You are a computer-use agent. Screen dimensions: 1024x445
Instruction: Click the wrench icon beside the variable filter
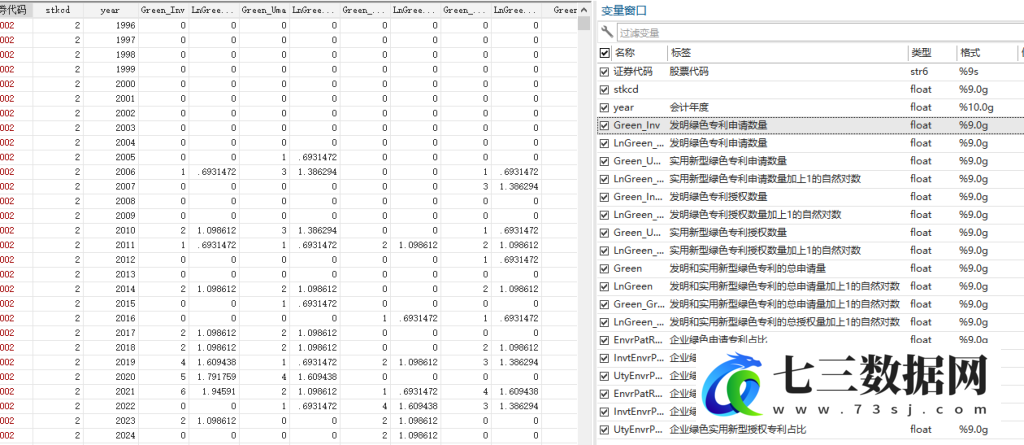[607, 31]
